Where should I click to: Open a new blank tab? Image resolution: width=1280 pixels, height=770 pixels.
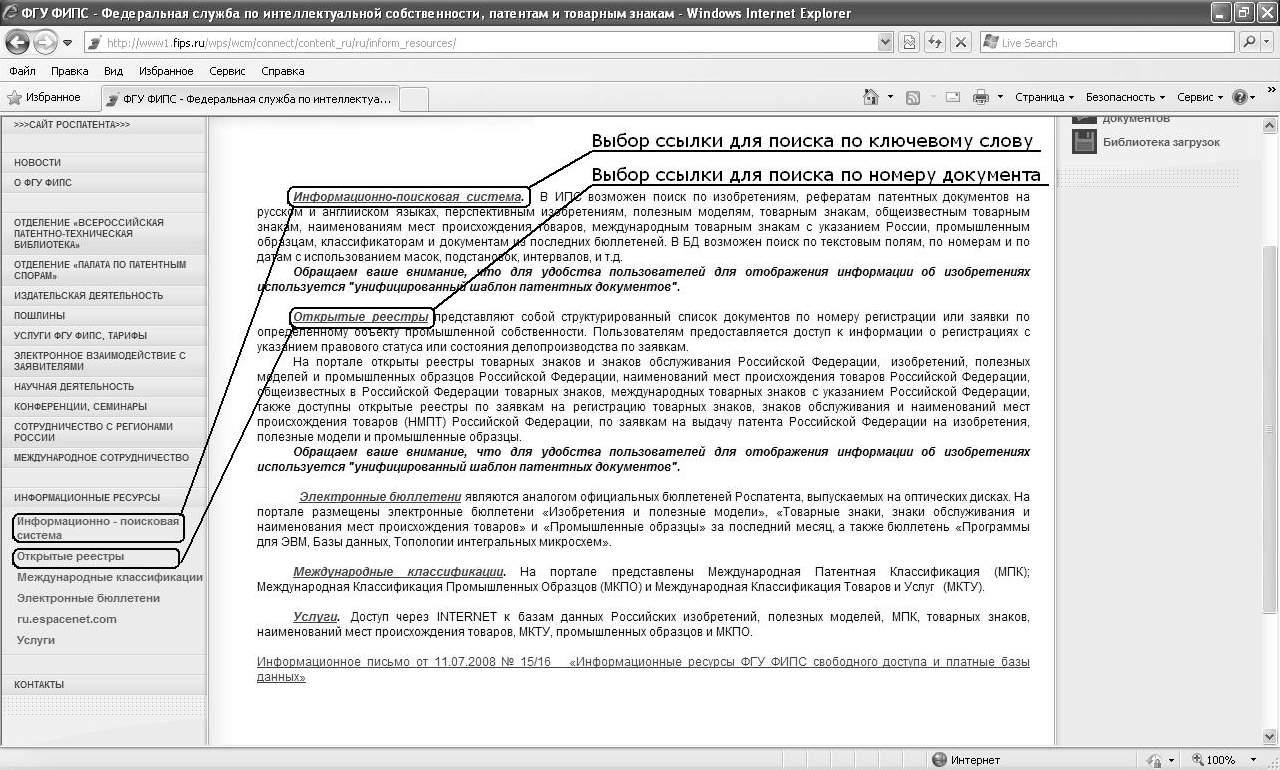tap(413, 99)
